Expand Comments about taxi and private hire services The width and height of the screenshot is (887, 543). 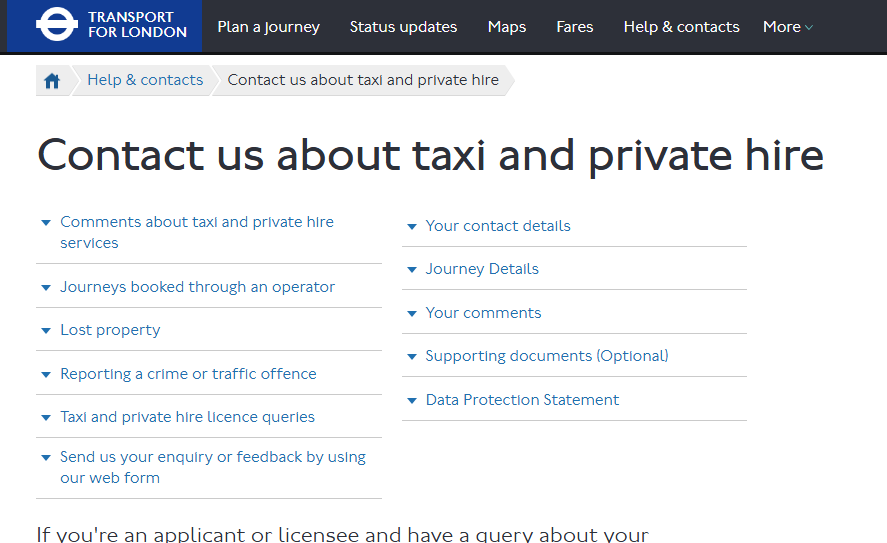[209, 232]
